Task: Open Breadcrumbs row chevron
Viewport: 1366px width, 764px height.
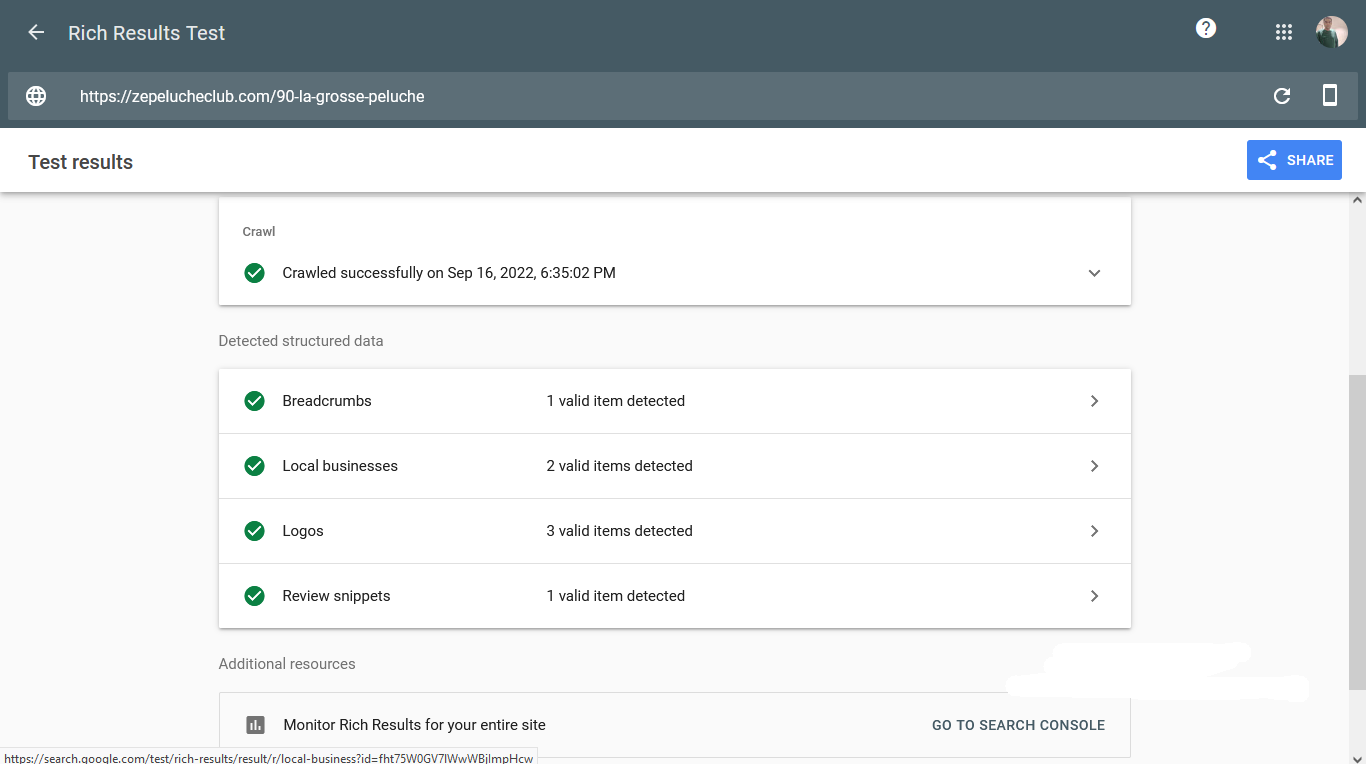Action: pyautogui.click(x=1094, y=401)
